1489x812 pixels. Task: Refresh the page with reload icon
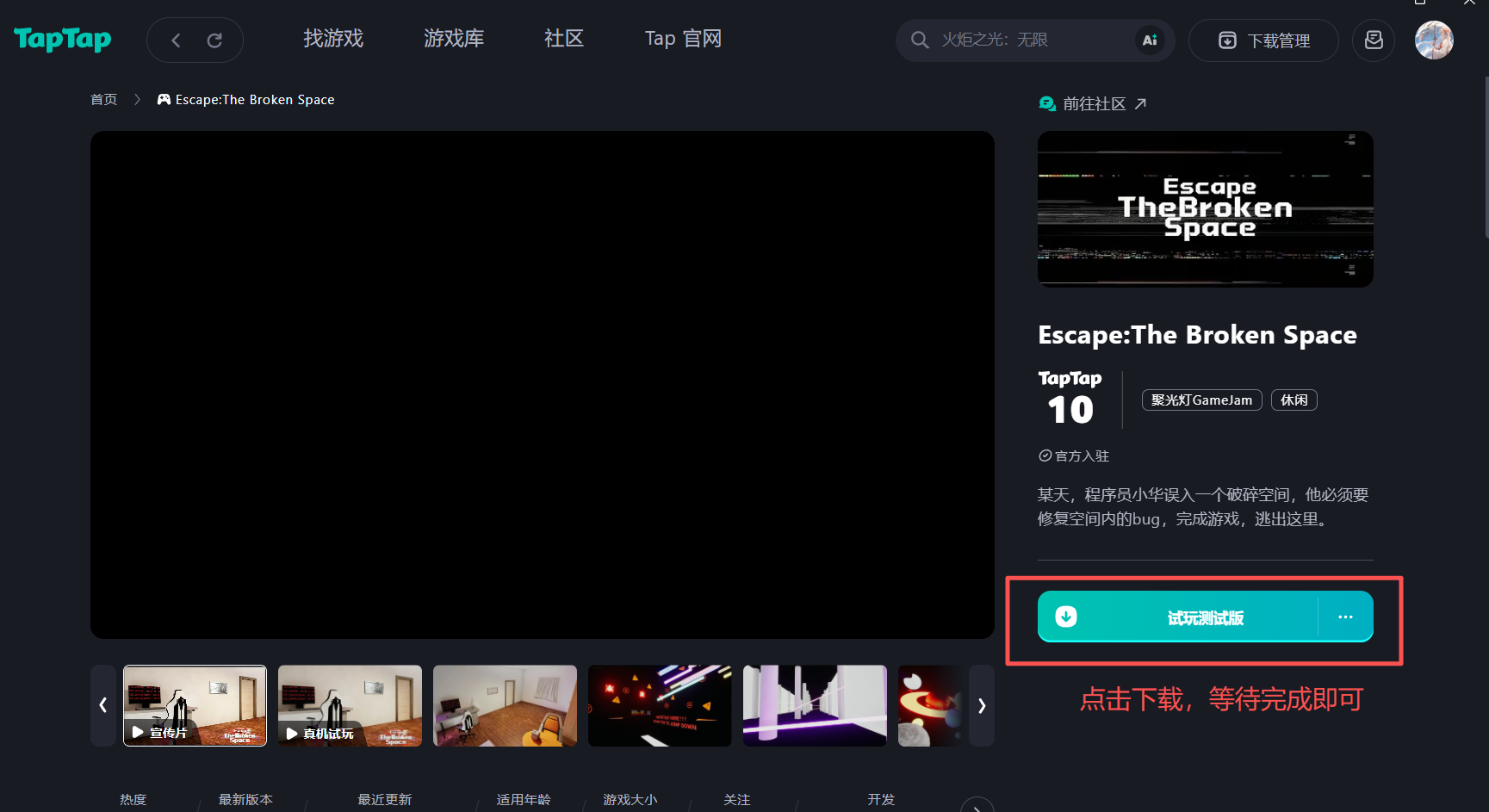pyautogui.click(x=214, y=40)
